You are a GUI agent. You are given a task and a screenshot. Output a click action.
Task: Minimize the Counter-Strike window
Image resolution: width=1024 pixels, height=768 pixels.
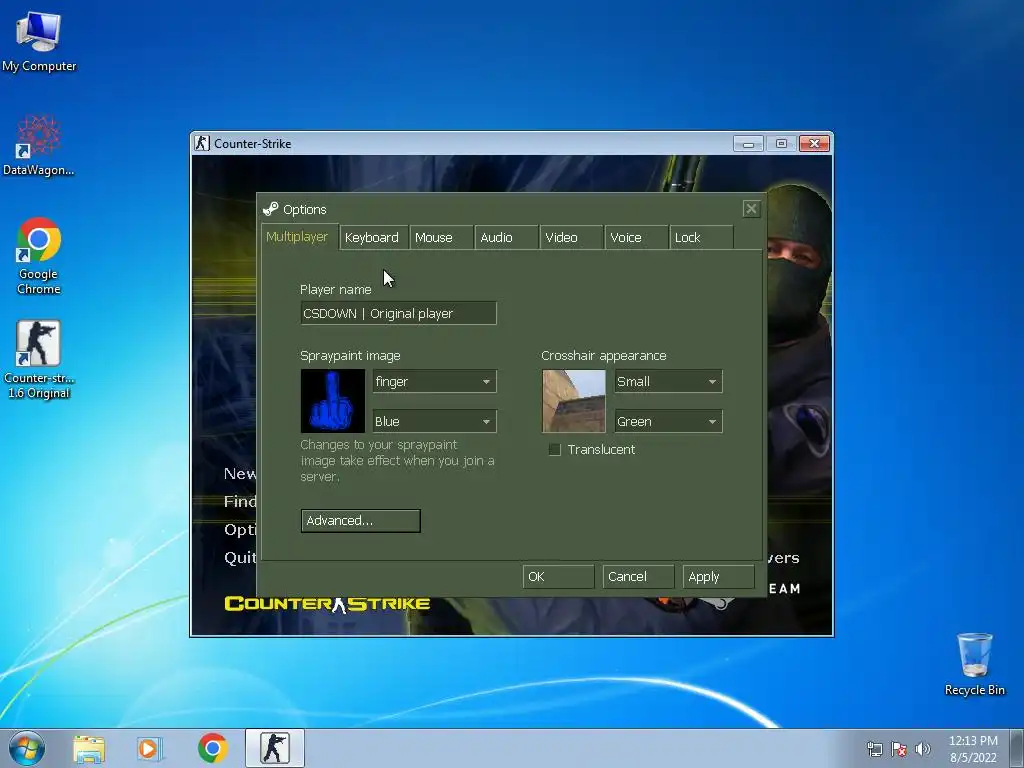click(x=748, y=143)
